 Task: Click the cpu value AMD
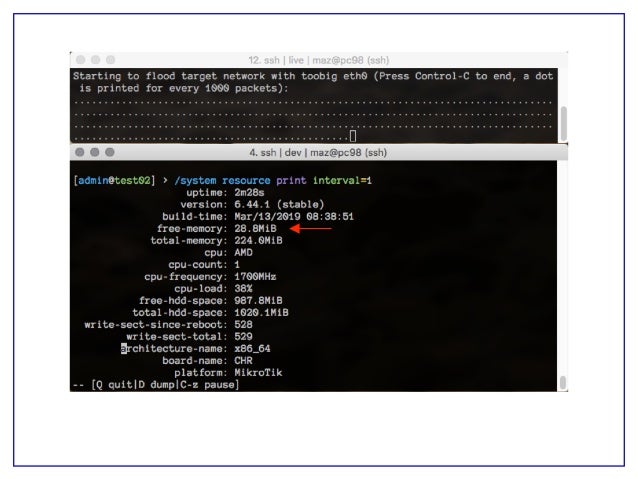click(243, 252)
